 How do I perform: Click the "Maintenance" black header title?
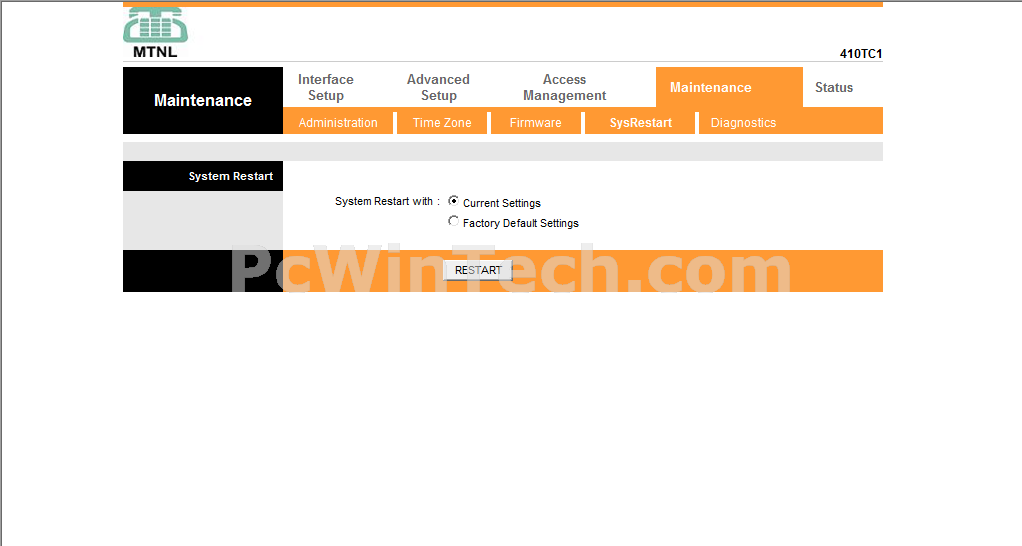203,100
